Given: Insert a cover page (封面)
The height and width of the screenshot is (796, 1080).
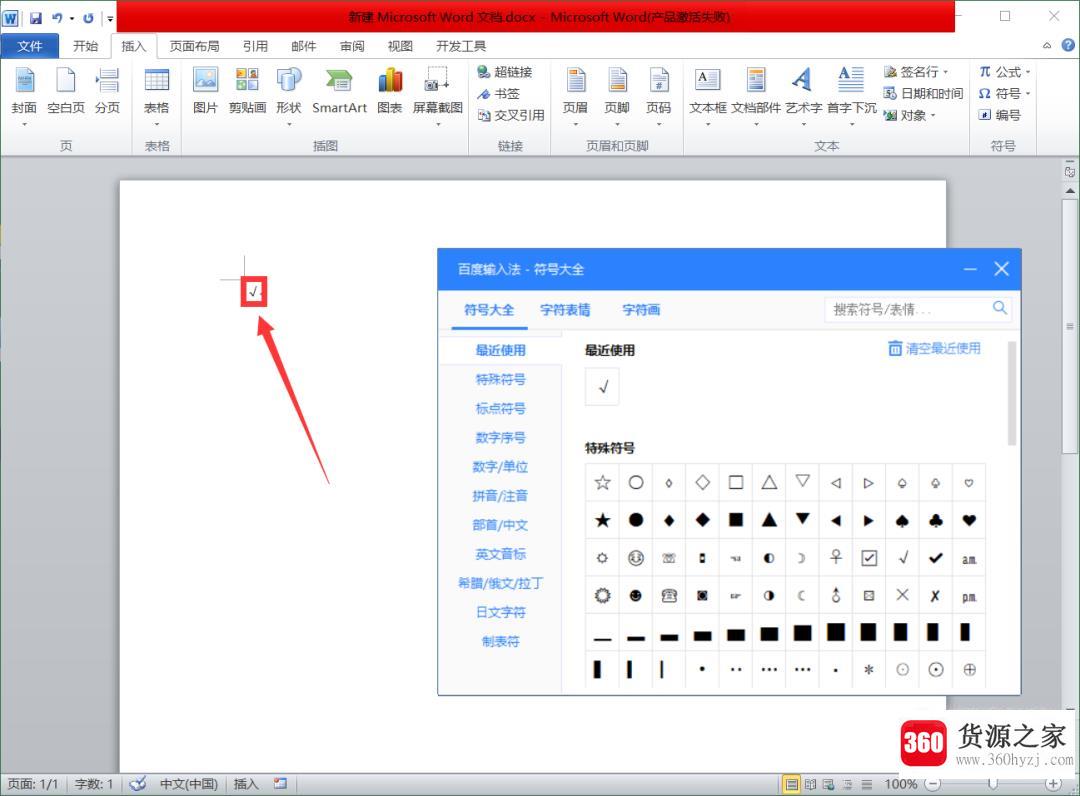Looking at the screenshot, I should pos(24,95).
